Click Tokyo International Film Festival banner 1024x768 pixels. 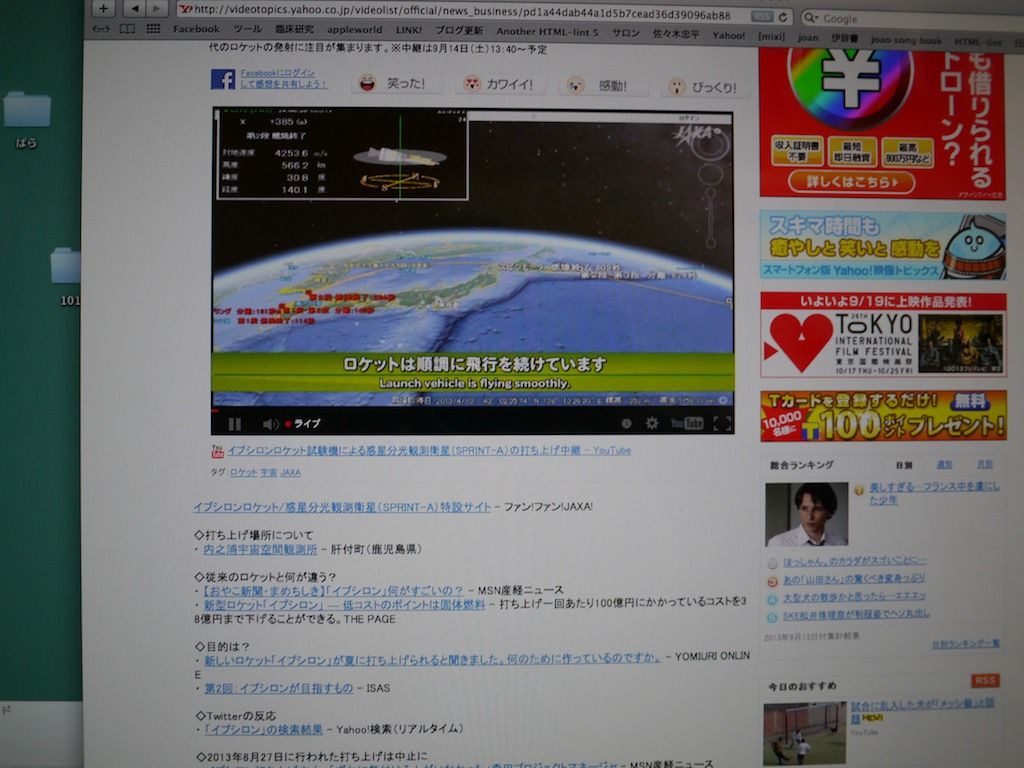pyautogui.click(x=883, y=335)
